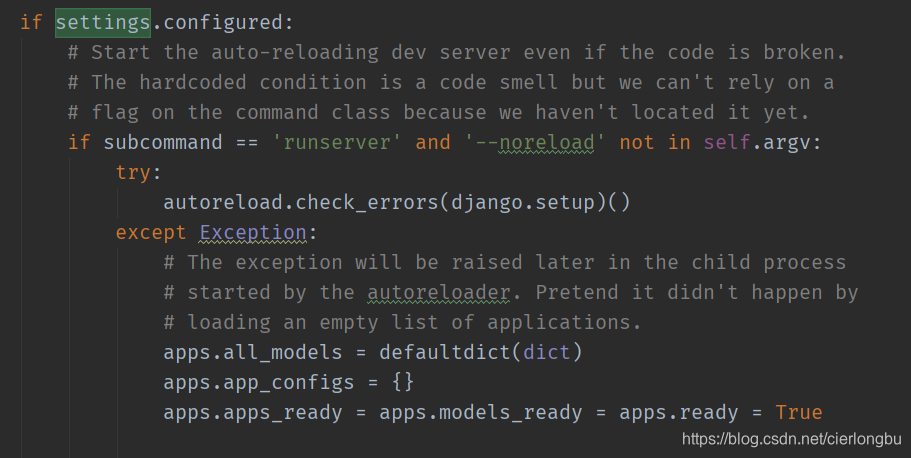Screen dimensions: 911x458
Task: Click the 'runserver' string literal
Action: pos(337,142)
